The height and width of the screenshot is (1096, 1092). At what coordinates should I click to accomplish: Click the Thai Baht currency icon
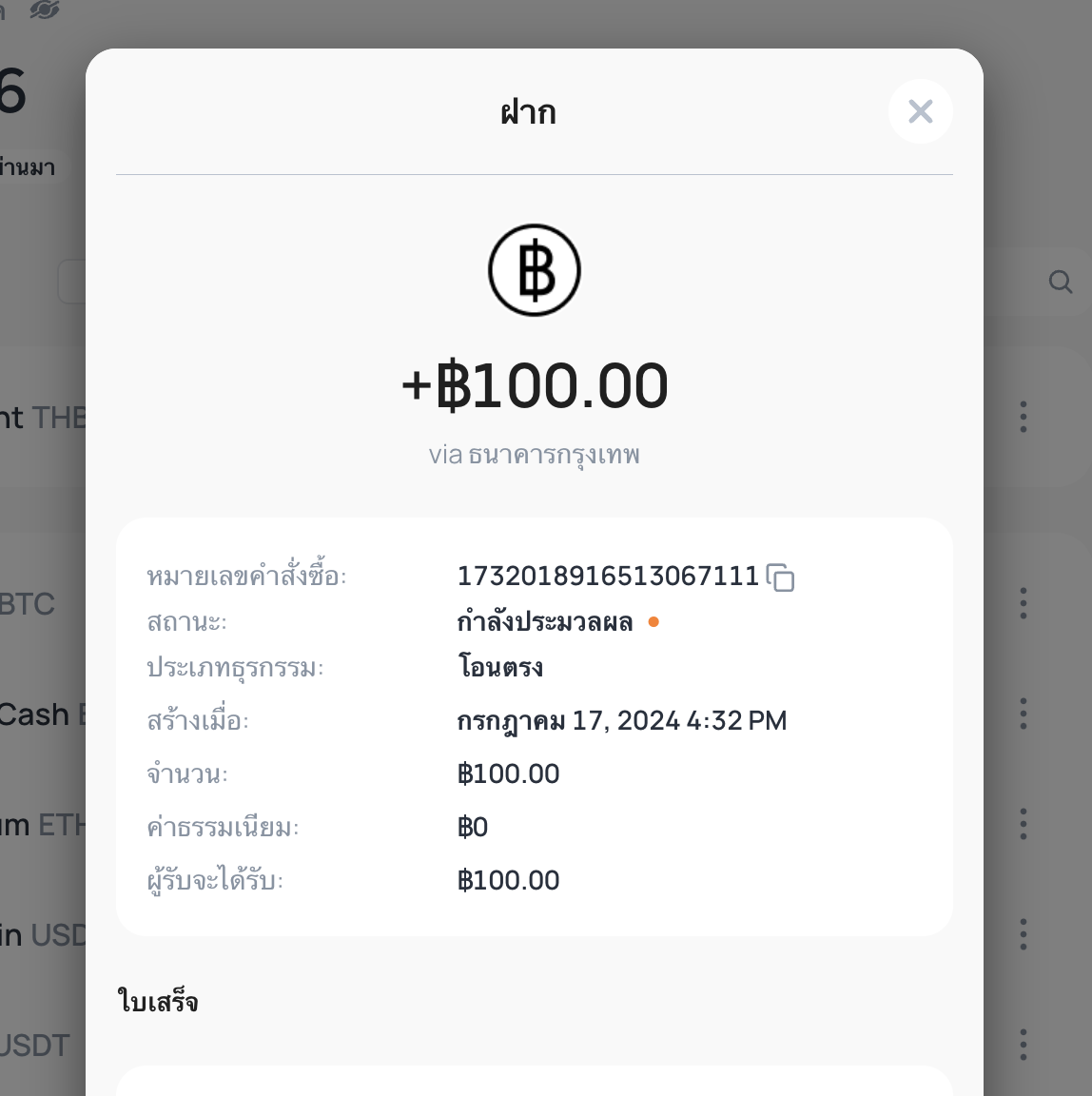[535, 270]
